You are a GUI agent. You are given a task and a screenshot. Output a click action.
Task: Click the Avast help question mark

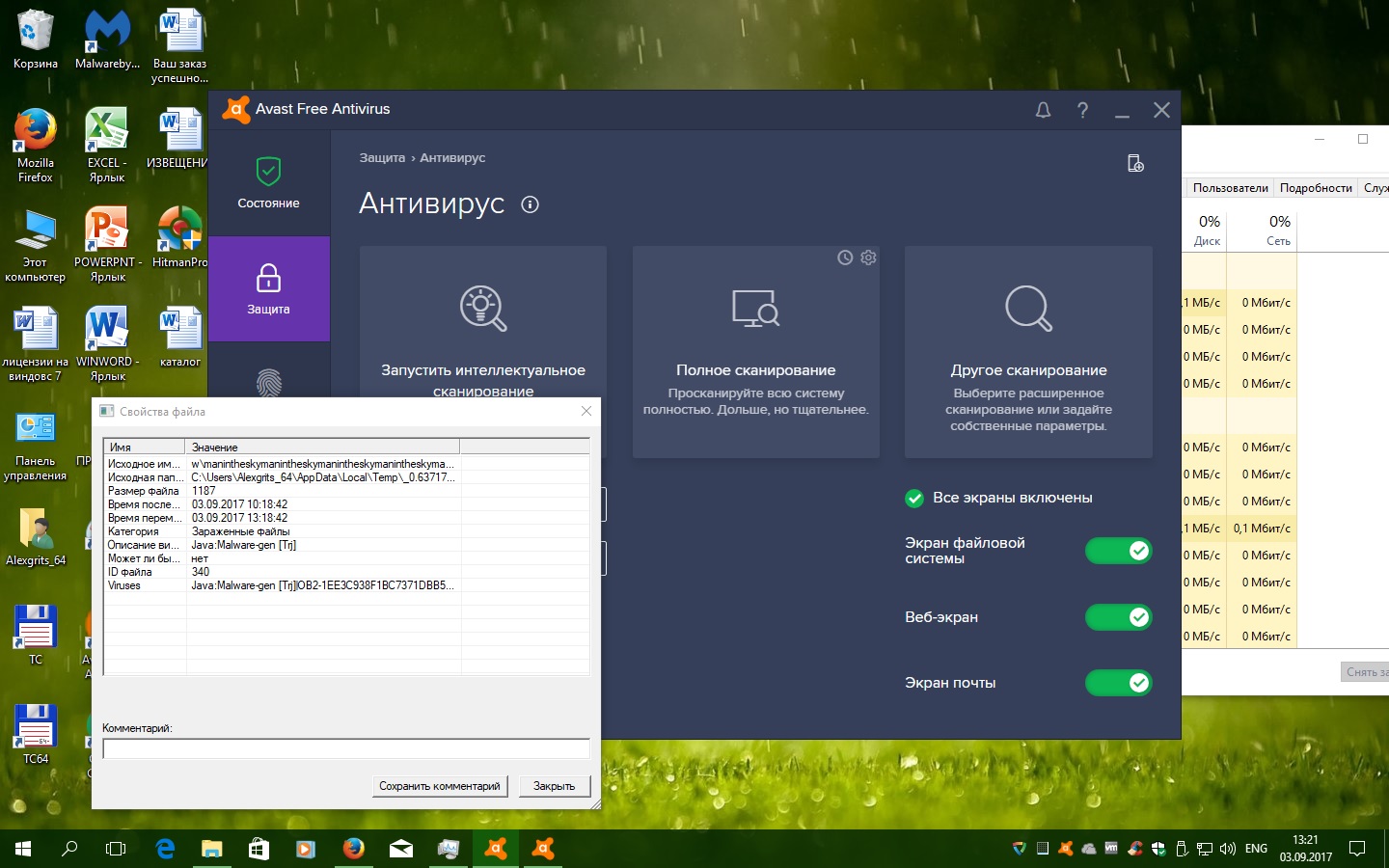click(1082, 110)
